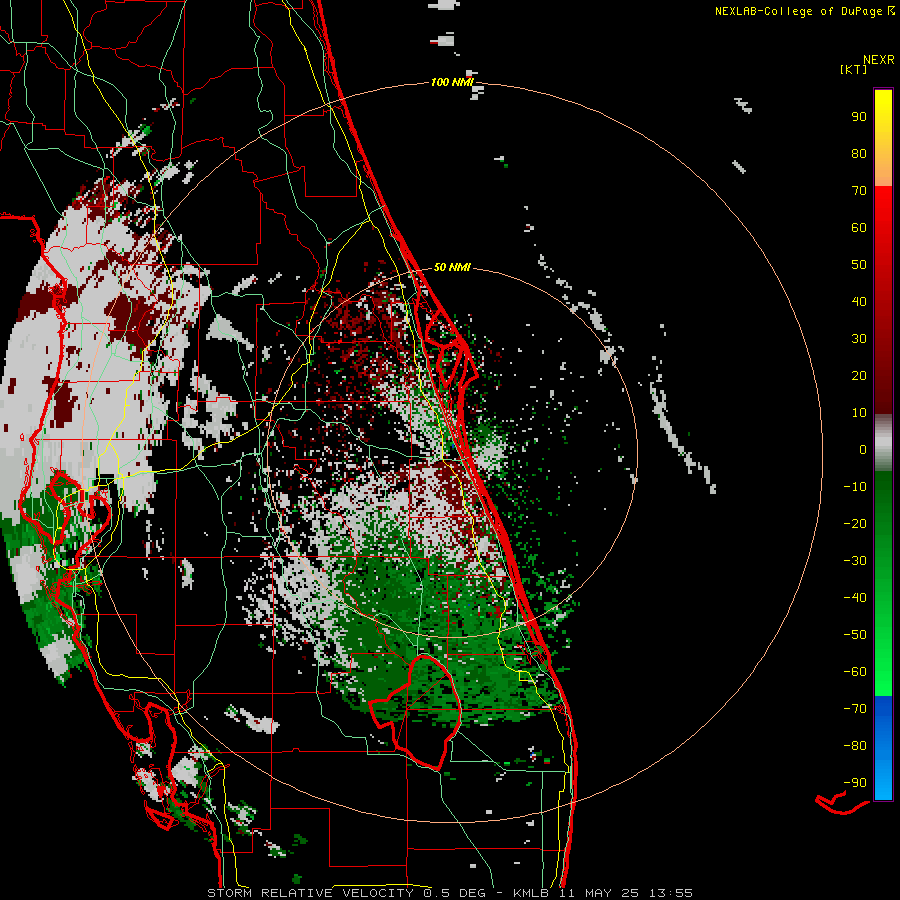Image resolution: width=900 pixels, height=900 pixels.
Task: Click the 90 value on the velocity scale
Action: point(859,117)
